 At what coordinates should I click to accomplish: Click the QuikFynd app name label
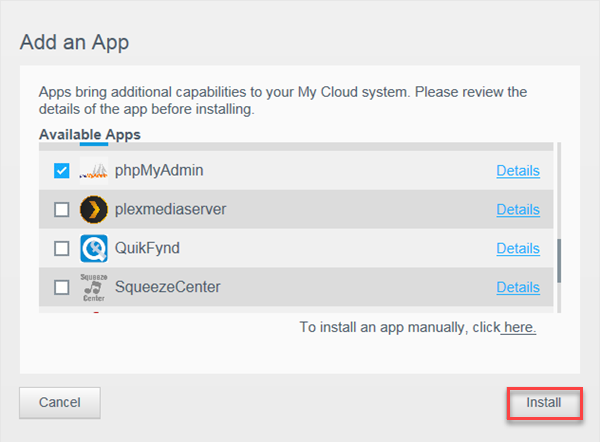147,248
